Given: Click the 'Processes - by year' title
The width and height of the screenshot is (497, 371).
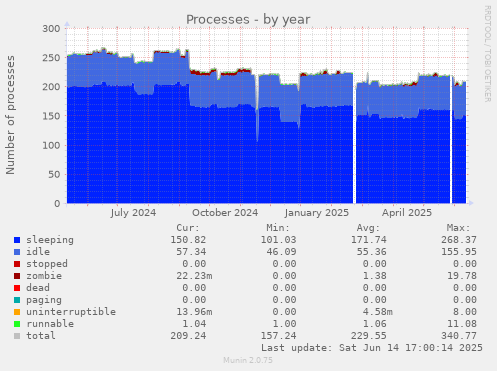Looking at the screenshot, I should [248, 20].
